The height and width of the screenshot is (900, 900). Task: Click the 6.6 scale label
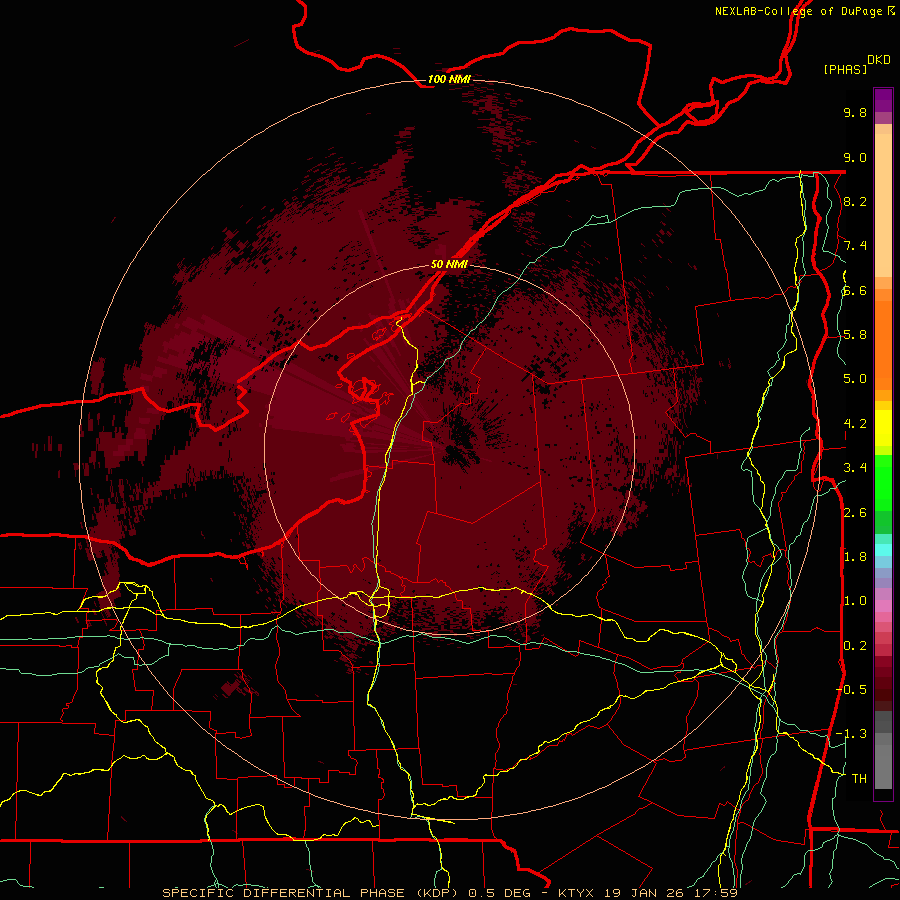pyautogui.click(x=855, y=290)
